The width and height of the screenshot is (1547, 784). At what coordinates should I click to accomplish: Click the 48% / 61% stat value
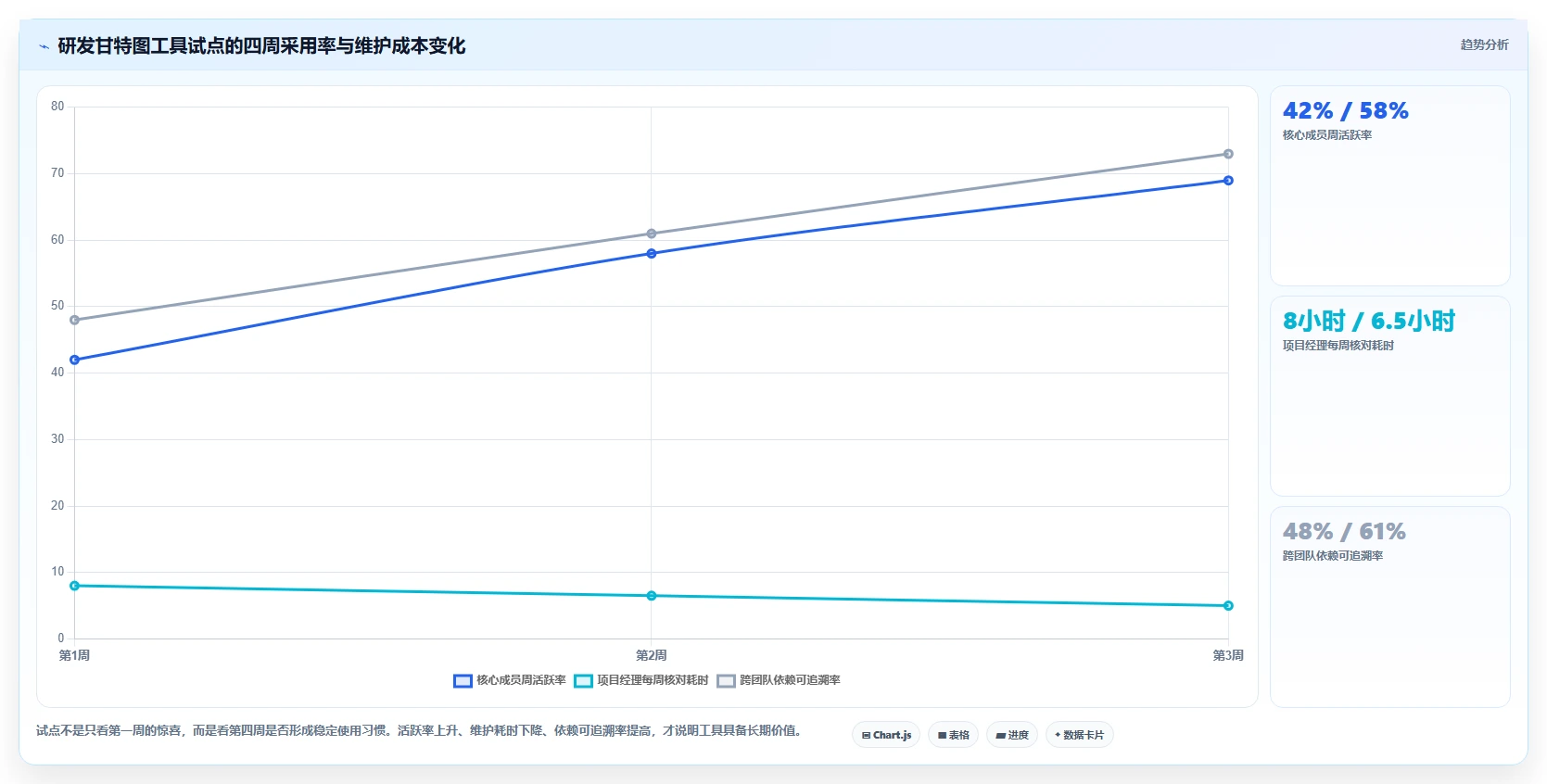pos(1344,532)
